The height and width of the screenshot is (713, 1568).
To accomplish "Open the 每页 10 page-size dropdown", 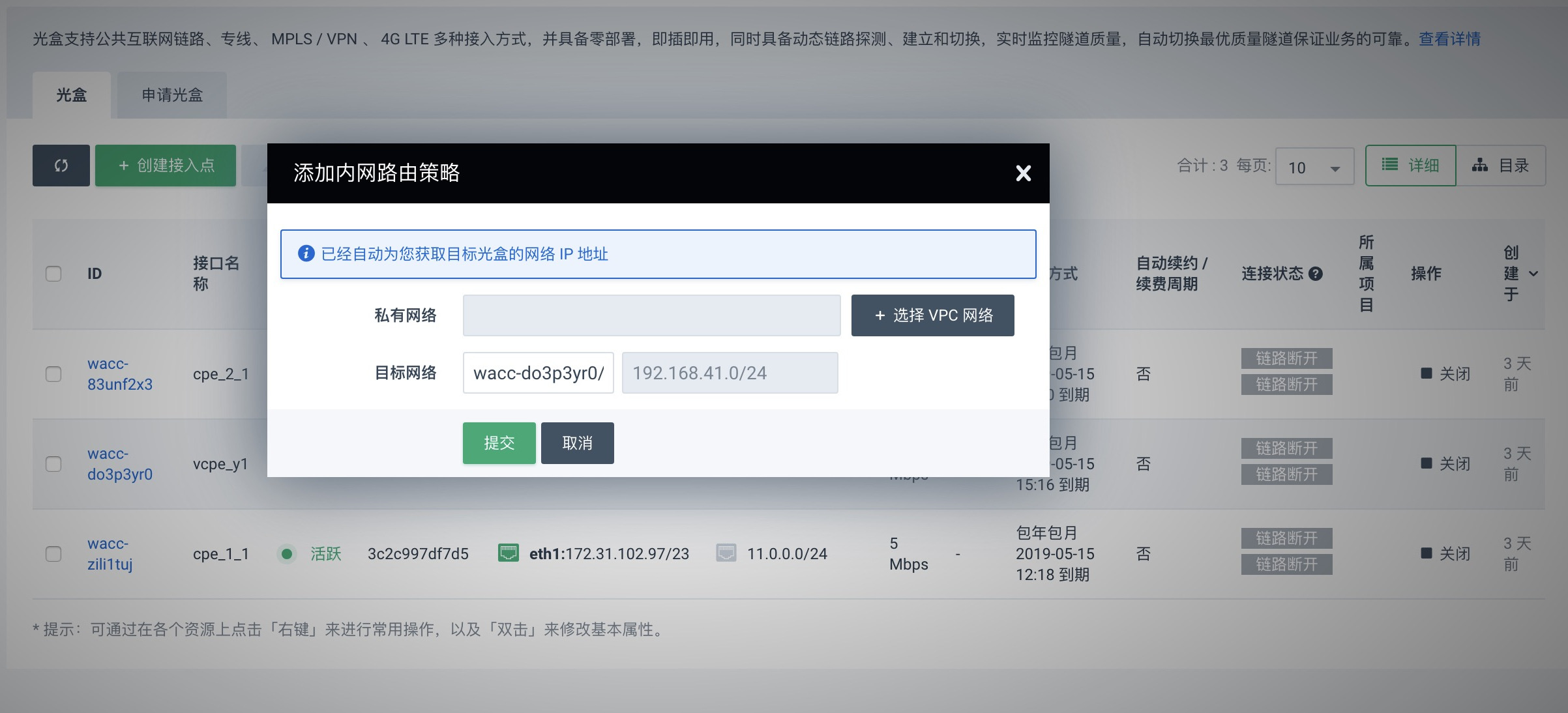I will [1314, 167].
